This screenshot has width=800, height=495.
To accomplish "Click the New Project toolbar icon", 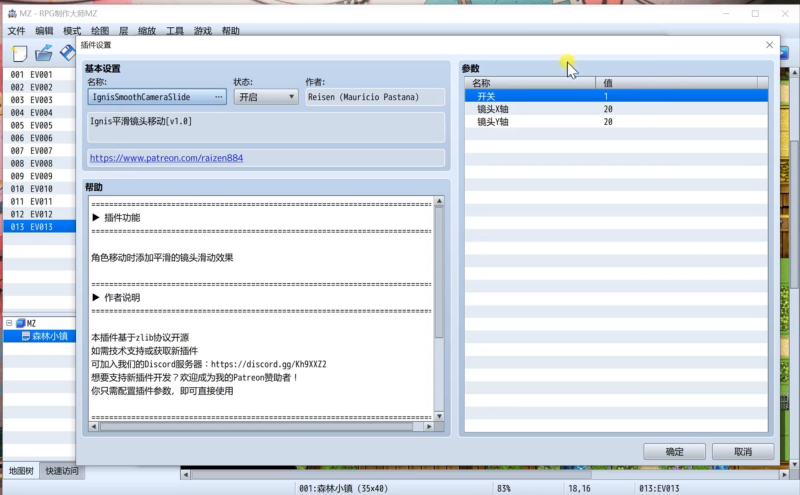I will pyautogui.click(x=19, y=53).
